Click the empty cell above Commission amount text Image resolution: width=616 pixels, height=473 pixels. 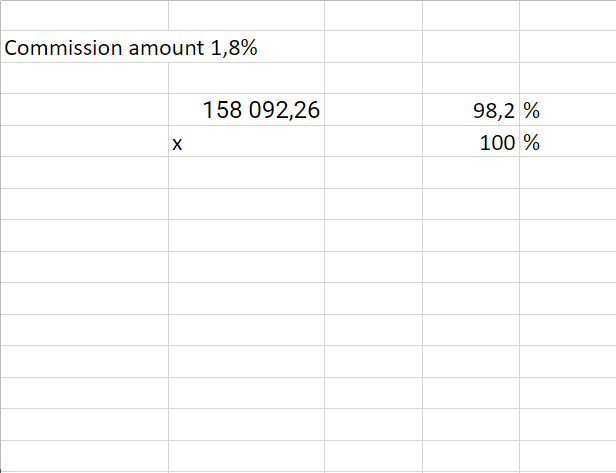(84, 15)
